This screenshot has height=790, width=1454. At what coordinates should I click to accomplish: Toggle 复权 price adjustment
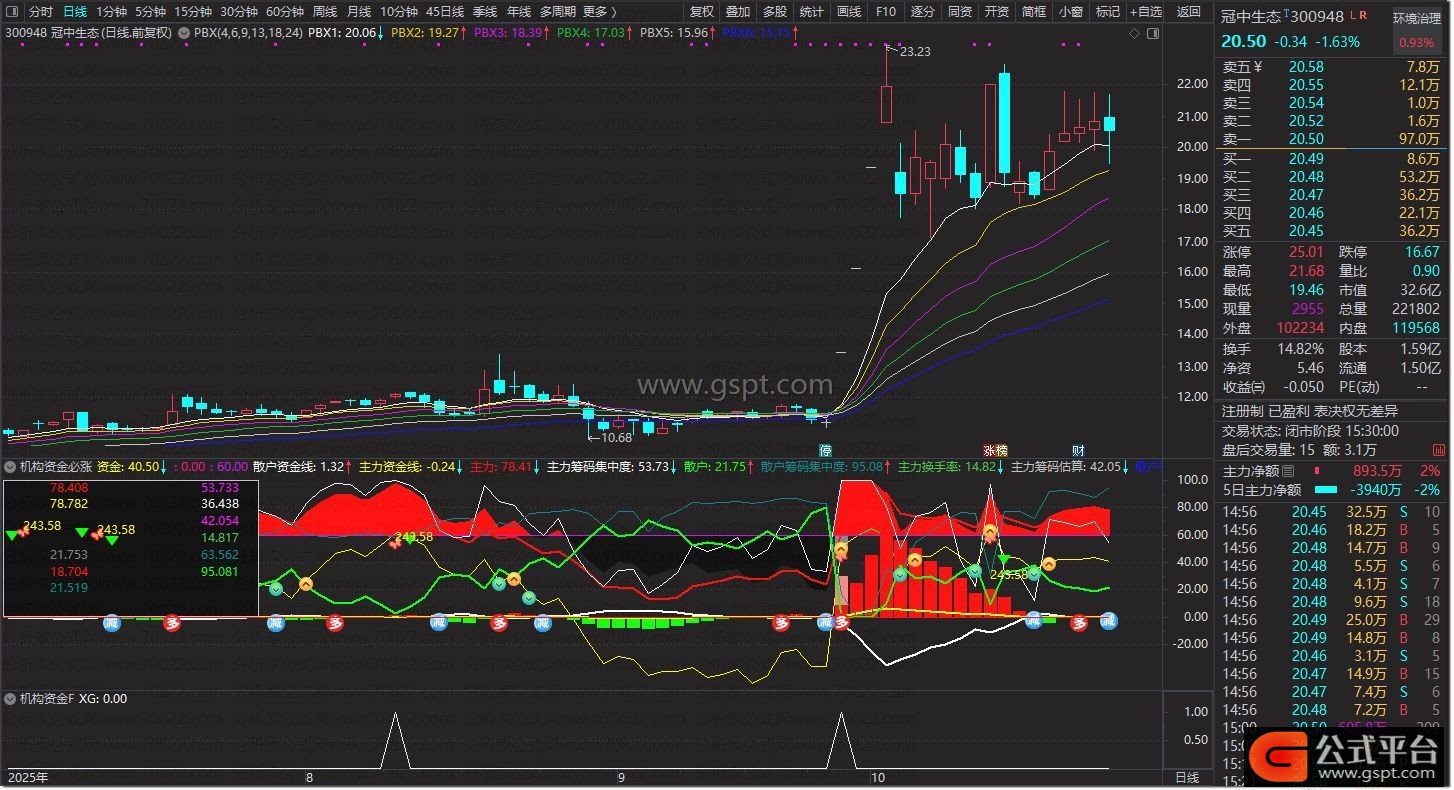point(703,12)
